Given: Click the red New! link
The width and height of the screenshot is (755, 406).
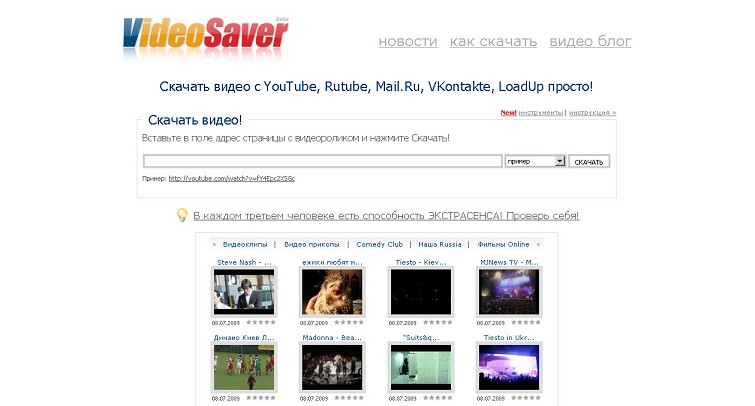Looking at the screenshot, I should pos(508,113).
